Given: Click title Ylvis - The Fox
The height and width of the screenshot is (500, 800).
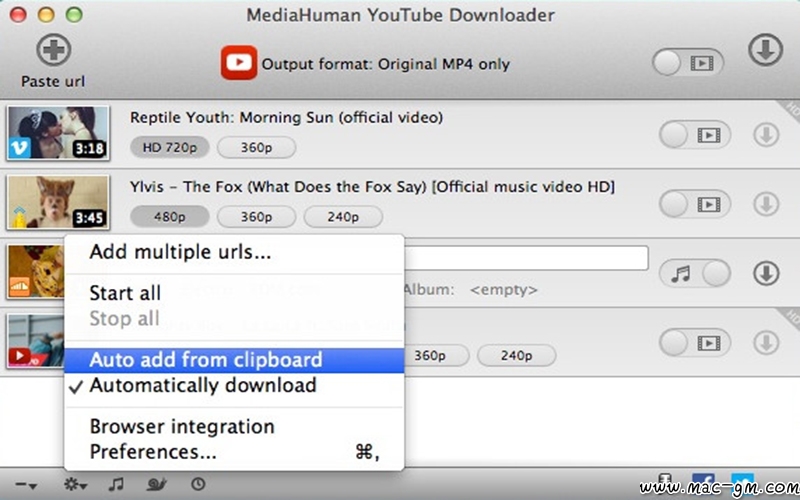Looking at the screenshot, I should point(372,187).
